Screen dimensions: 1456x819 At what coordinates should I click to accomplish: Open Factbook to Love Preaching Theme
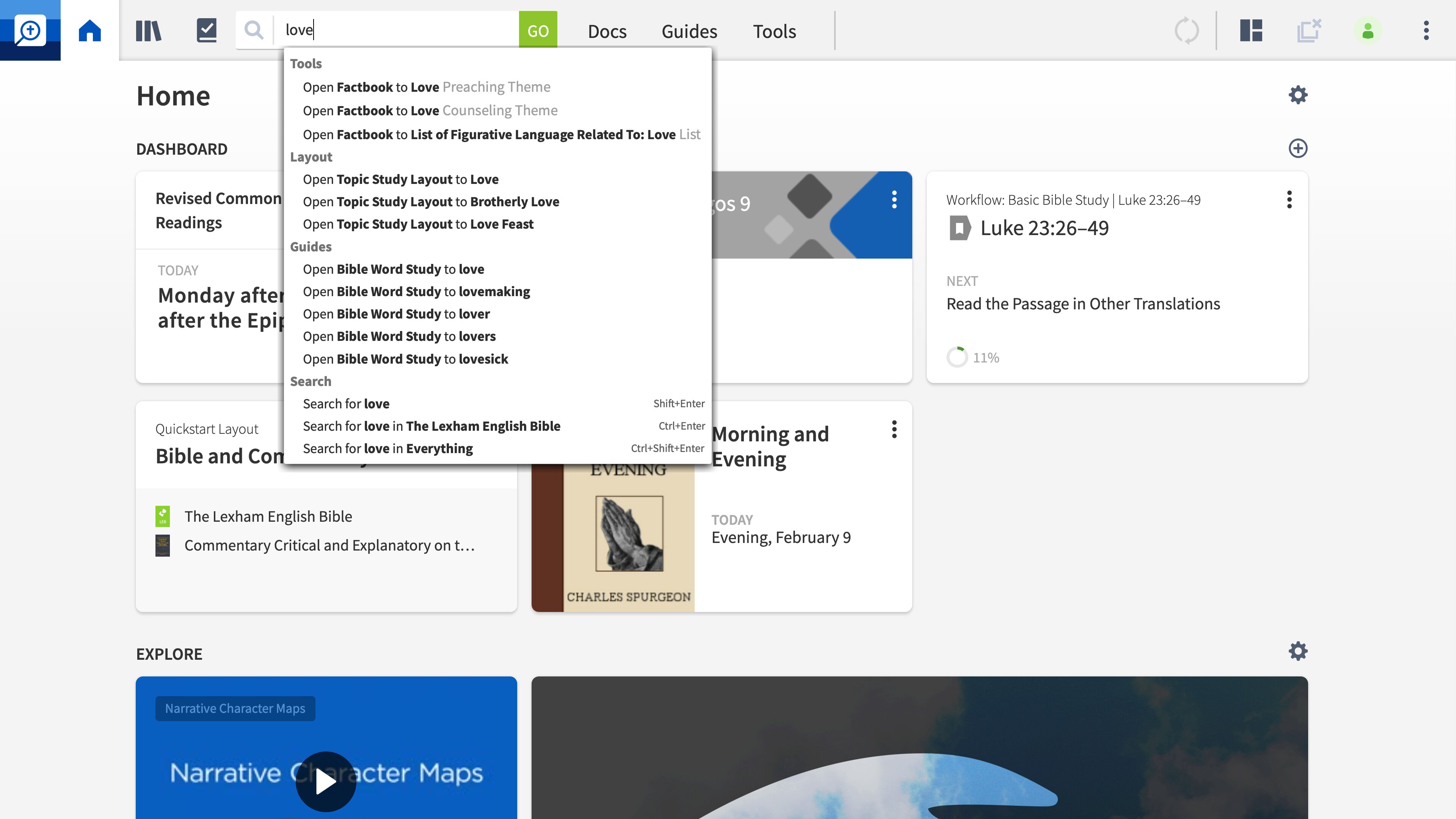[x=498, y=87]
